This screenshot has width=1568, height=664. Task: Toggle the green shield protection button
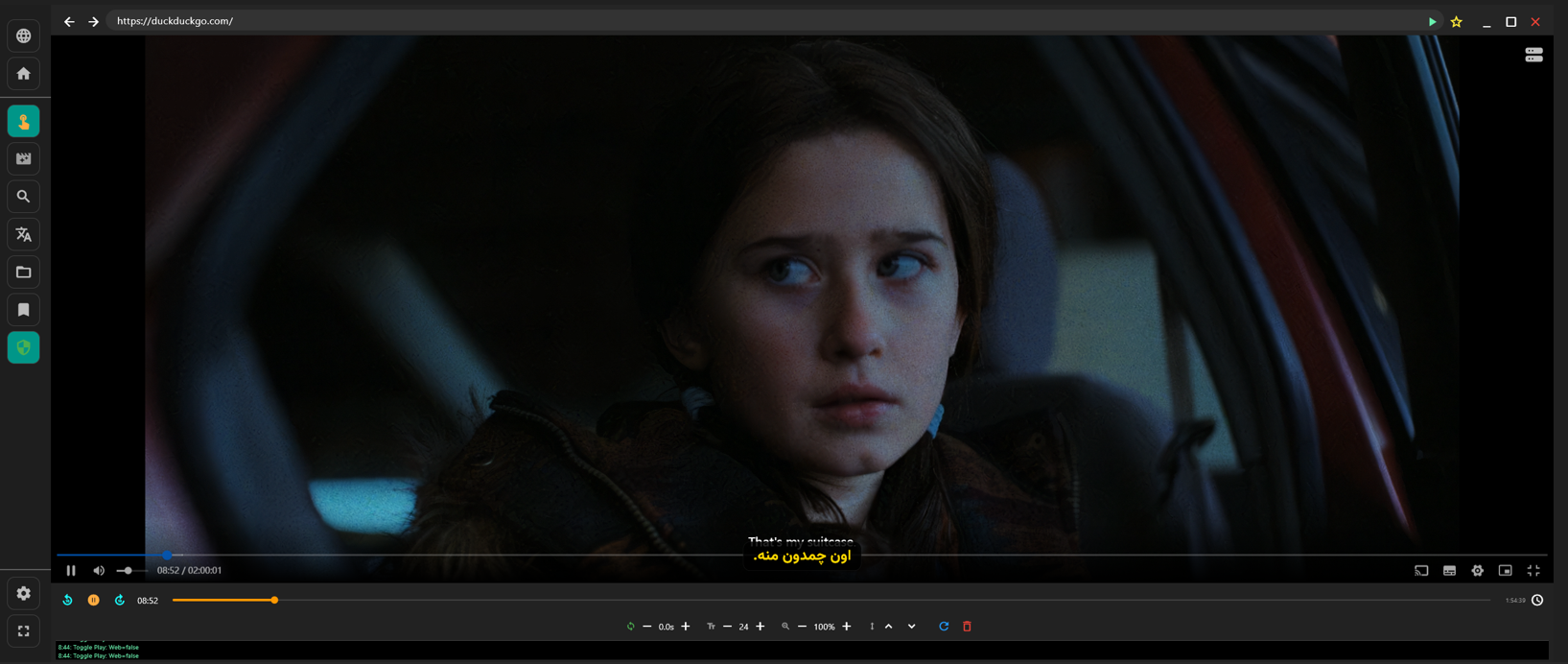23,347
